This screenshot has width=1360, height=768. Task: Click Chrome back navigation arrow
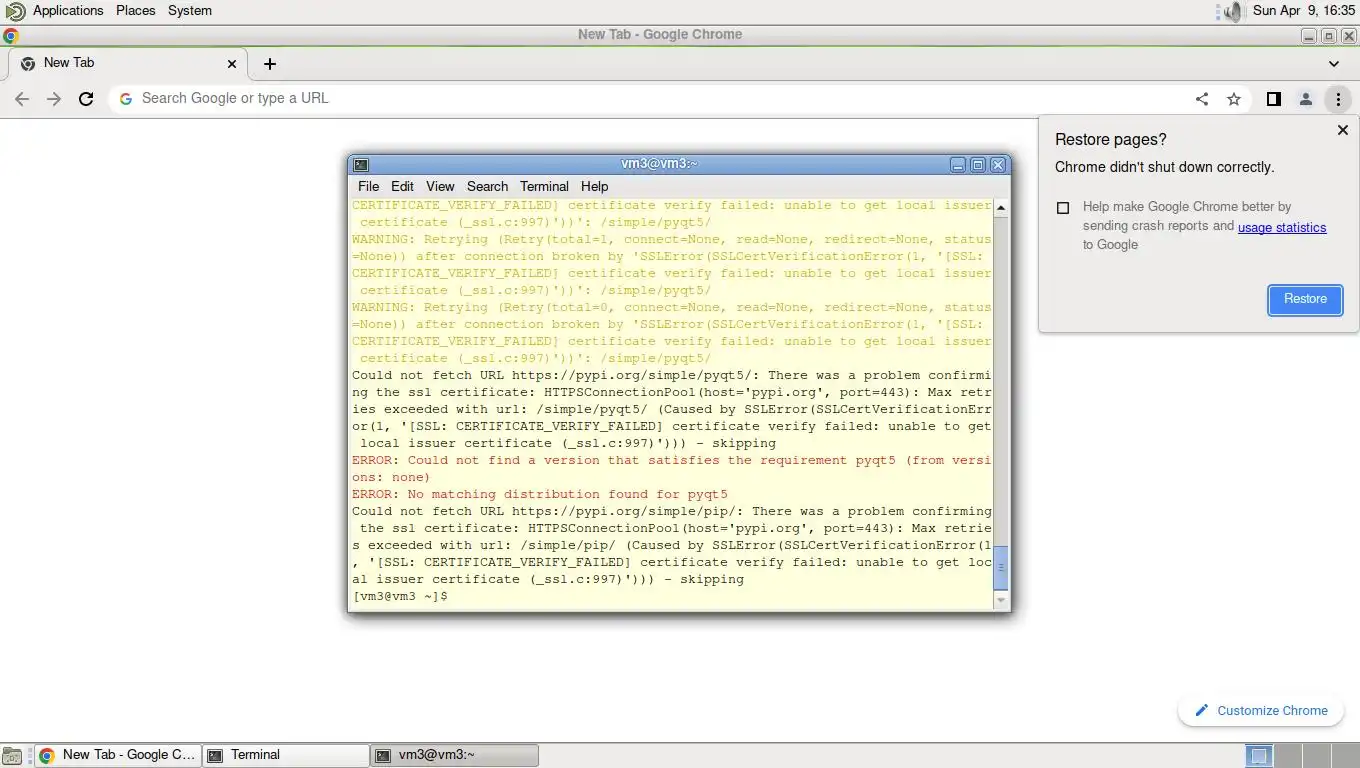point(22,99)
